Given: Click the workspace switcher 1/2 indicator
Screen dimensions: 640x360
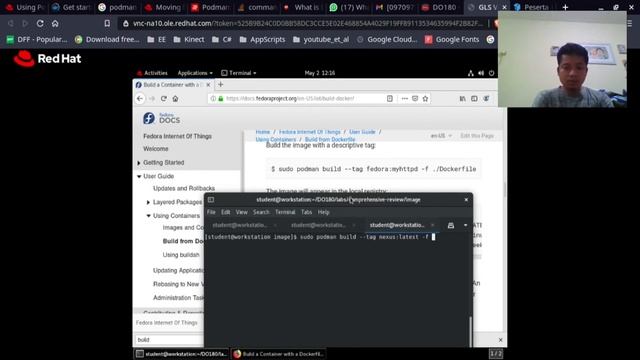Looking at the screenshot, I should click(x=496, y=354).
